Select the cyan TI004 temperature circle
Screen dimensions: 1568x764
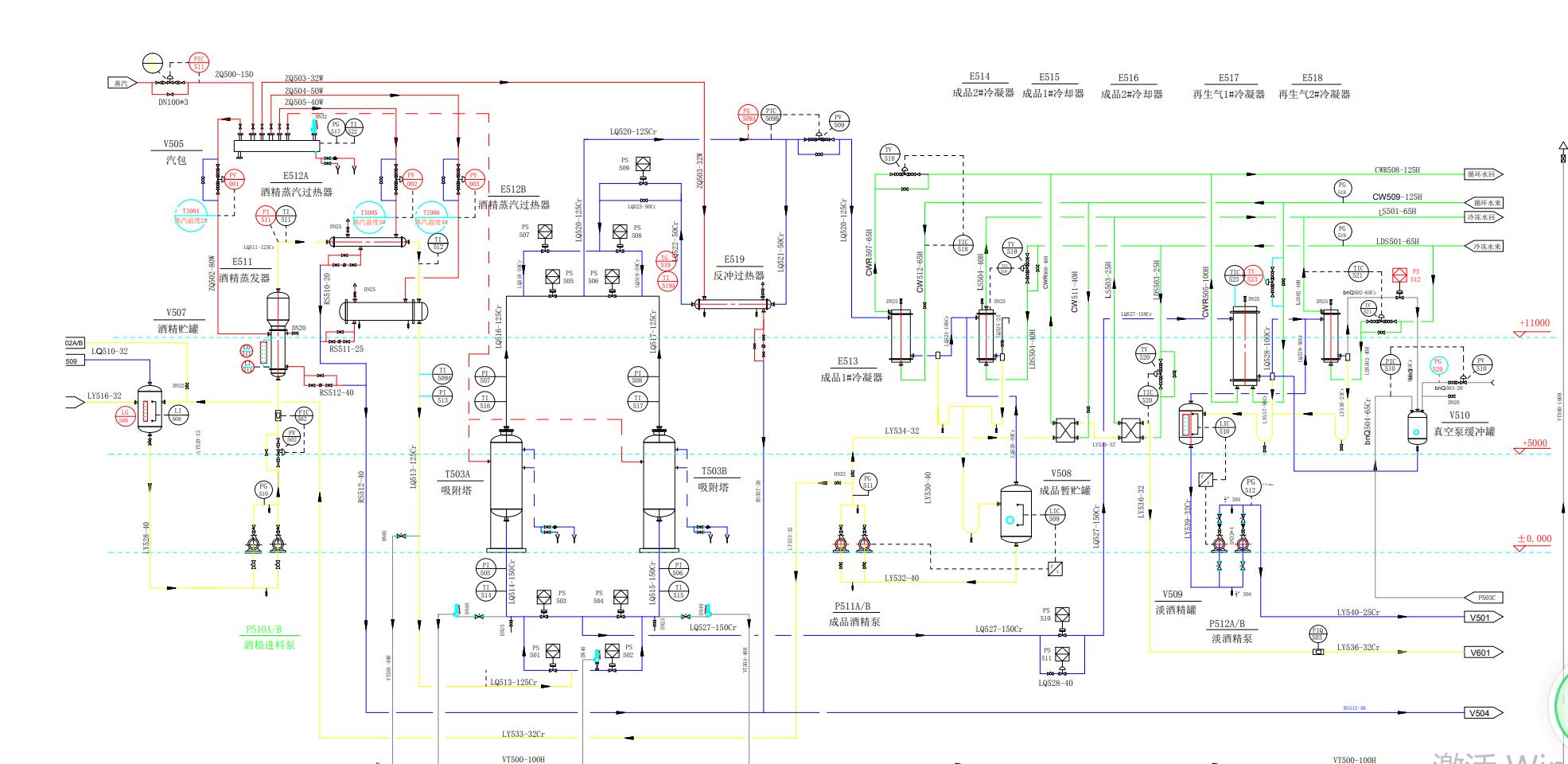click(x=191, y=216)
